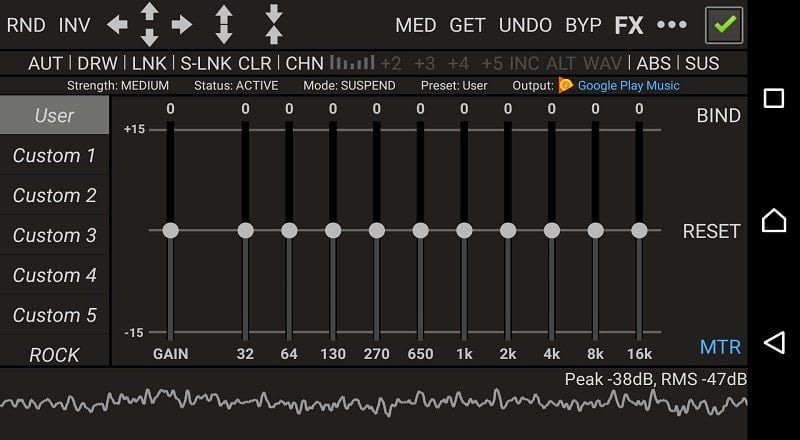Toggle the INC option
The height and width of the screenshot is (440, 800).
coord(524,63)
